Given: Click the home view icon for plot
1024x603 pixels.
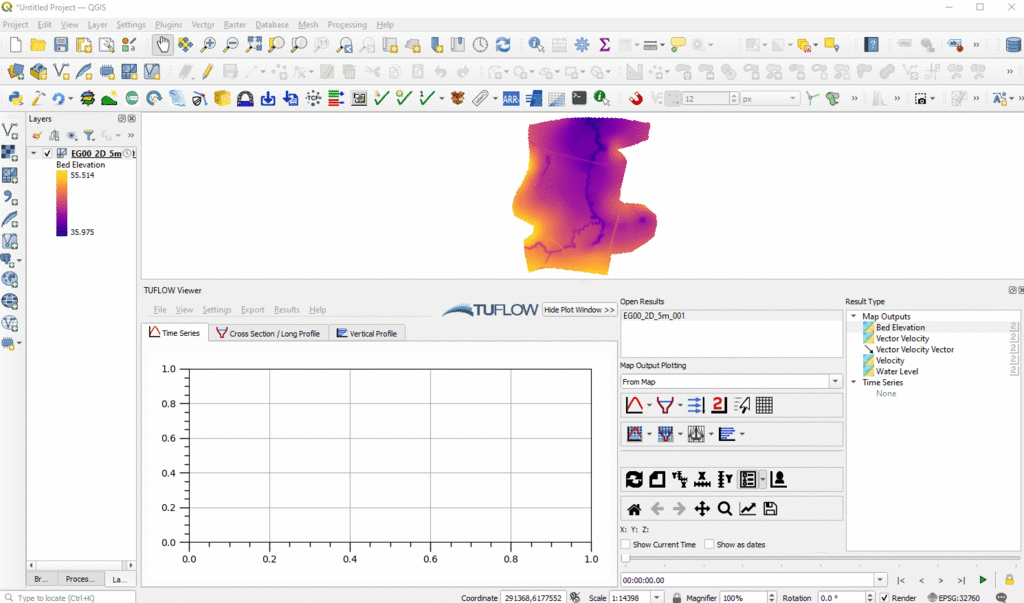Looking at the screenshot, I should click(x=633, y=509).
